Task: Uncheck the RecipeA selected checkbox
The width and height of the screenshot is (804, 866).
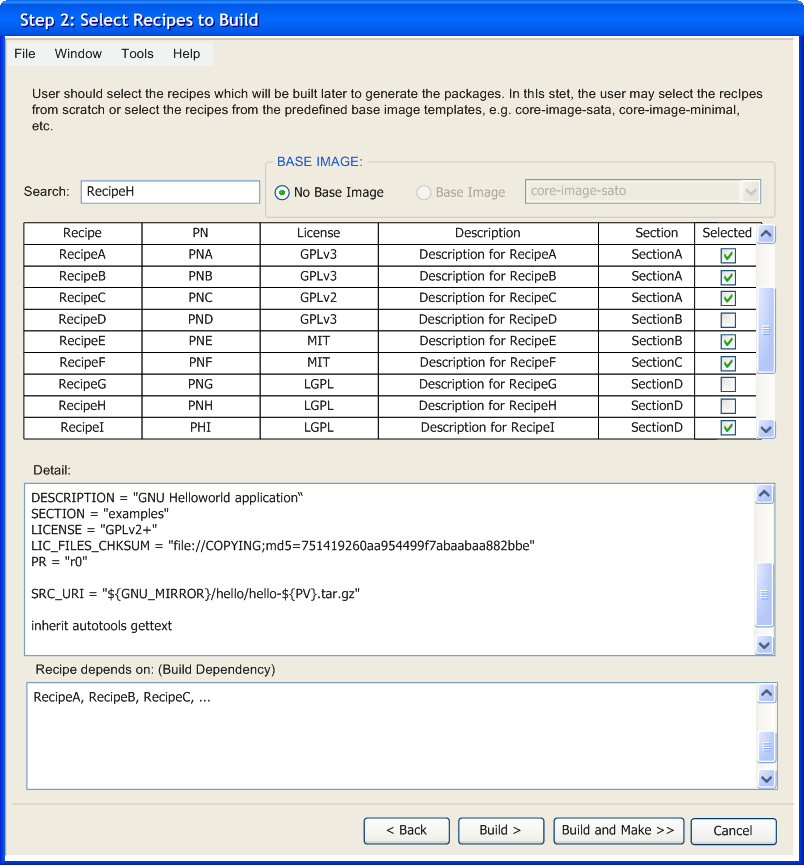Action: pos(728,255)
